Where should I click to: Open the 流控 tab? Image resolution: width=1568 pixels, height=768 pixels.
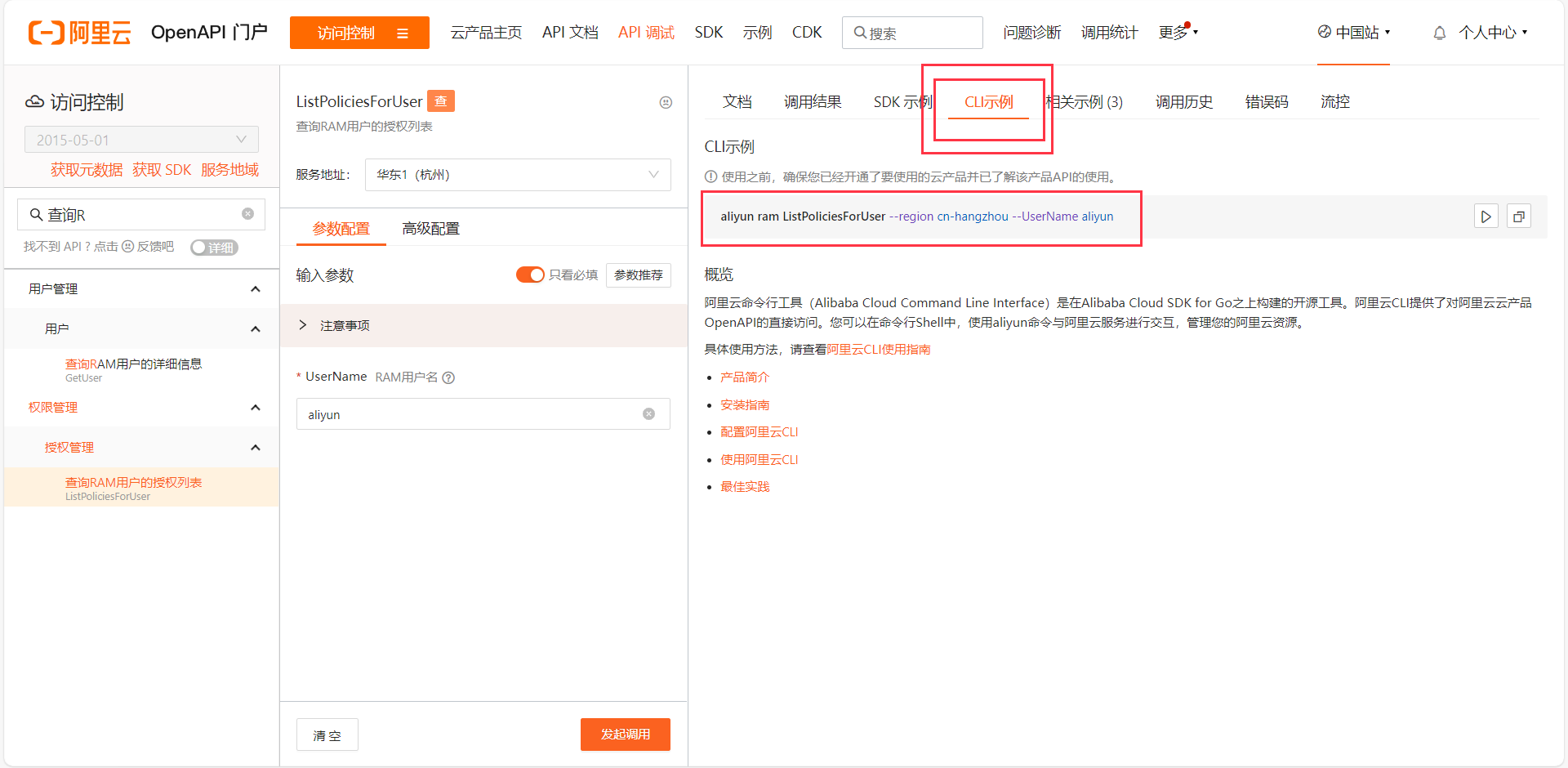(1335, 102)
